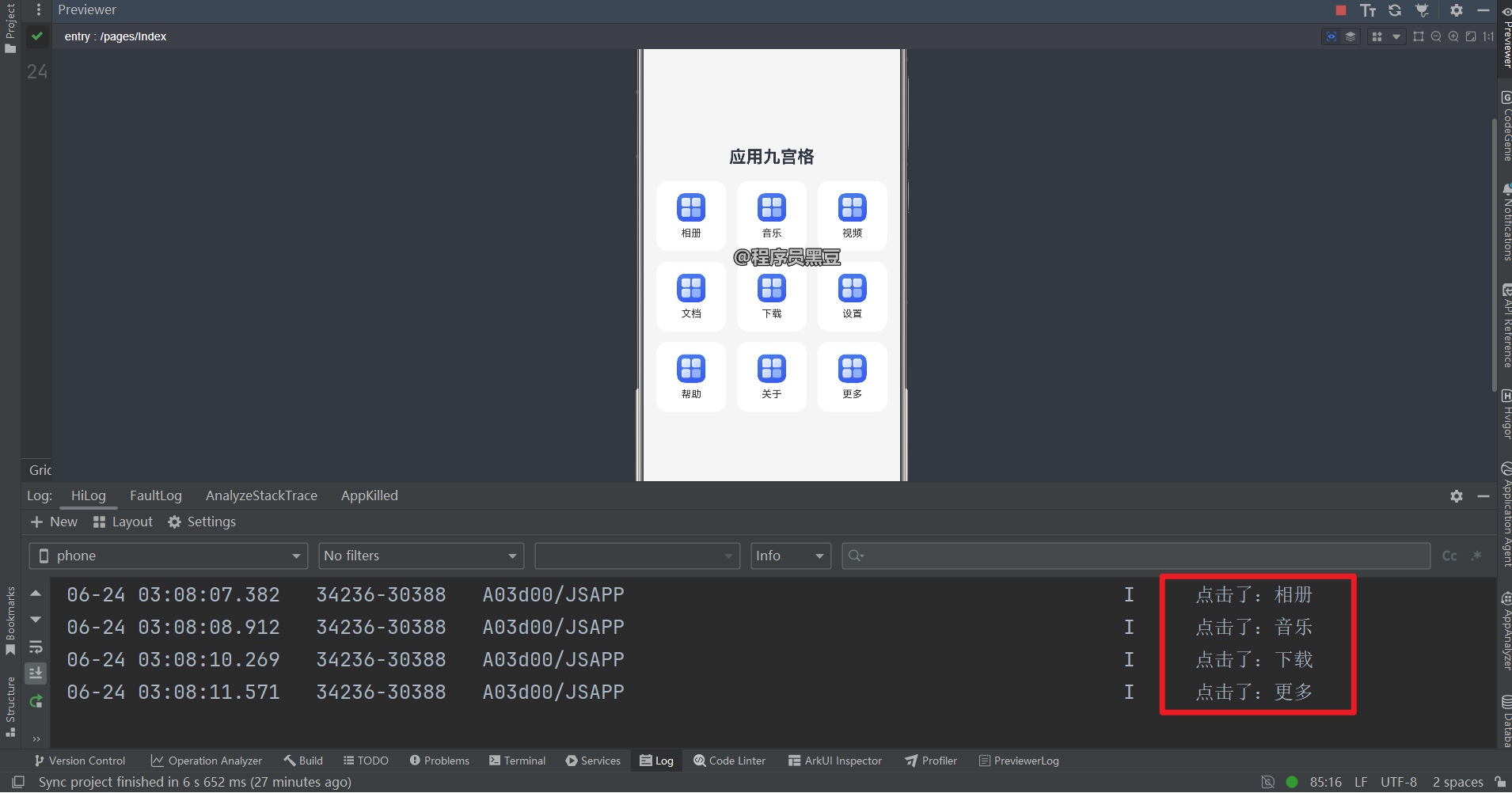Image resolution: width=1512 pixels, height=793 pixels.
Task: Reset preview zoom to 1:1
Action: 1488,36
